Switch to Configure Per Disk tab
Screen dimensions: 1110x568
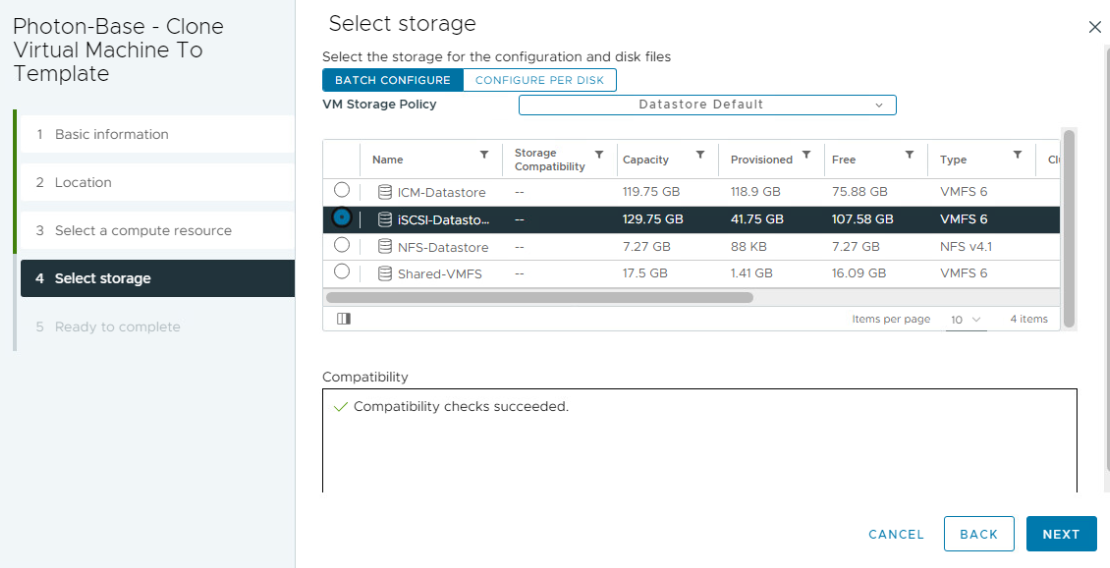coord(539,80)
